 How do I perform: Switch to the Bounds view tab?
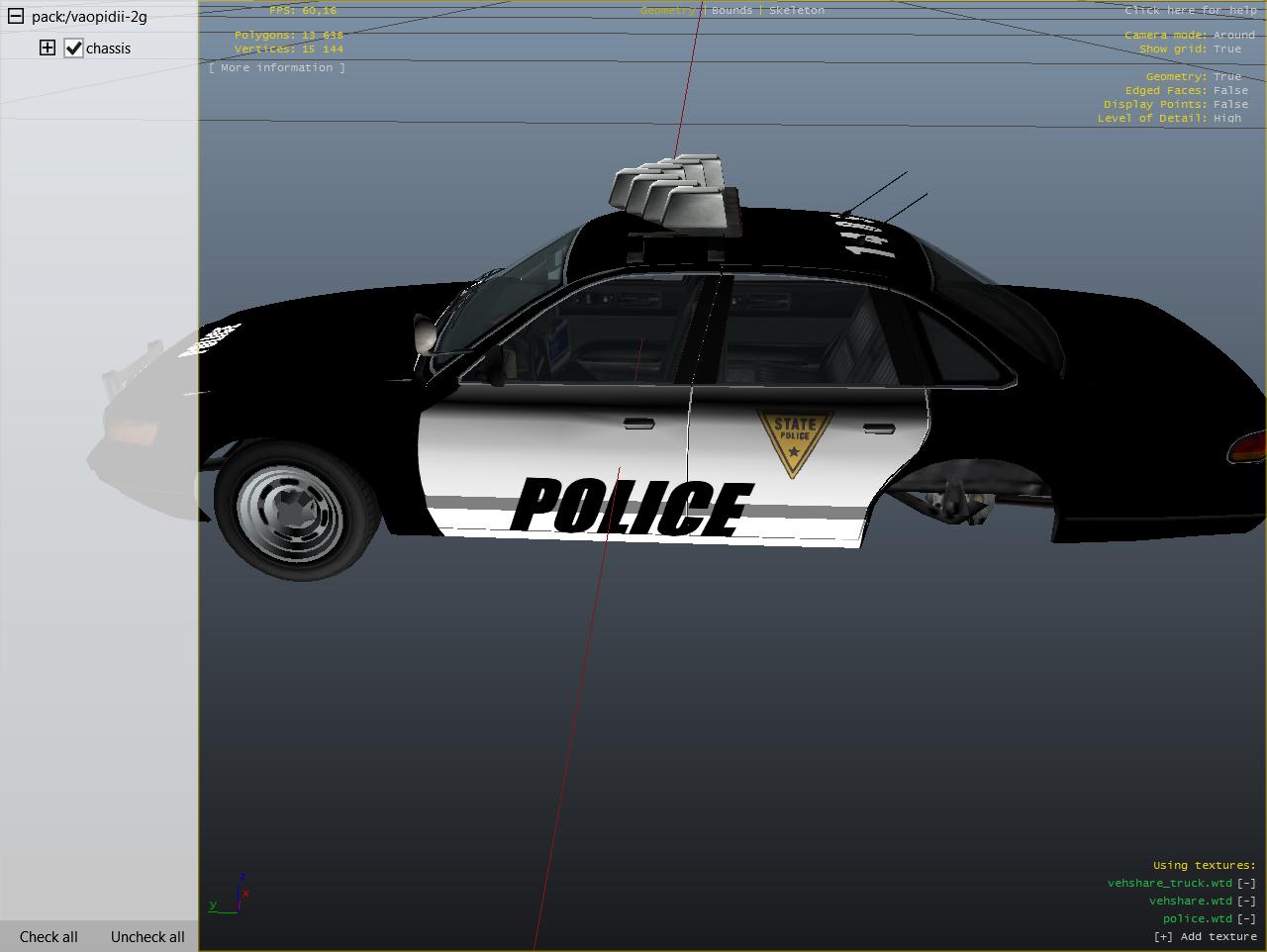(x=731, y=10)
